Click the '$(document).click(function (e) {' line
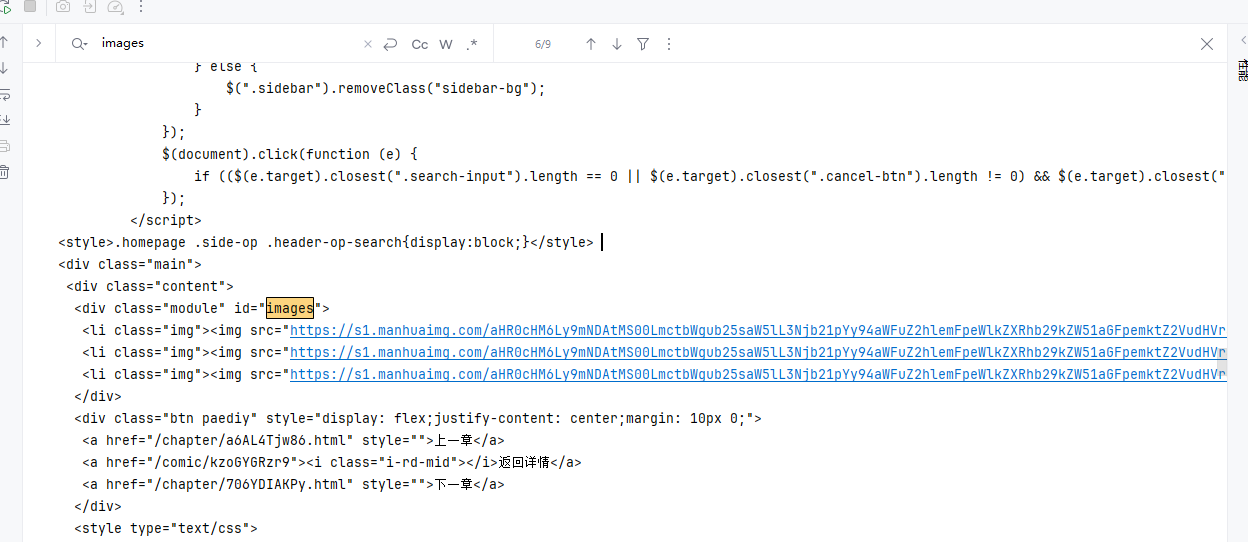 tap(290, 154)
